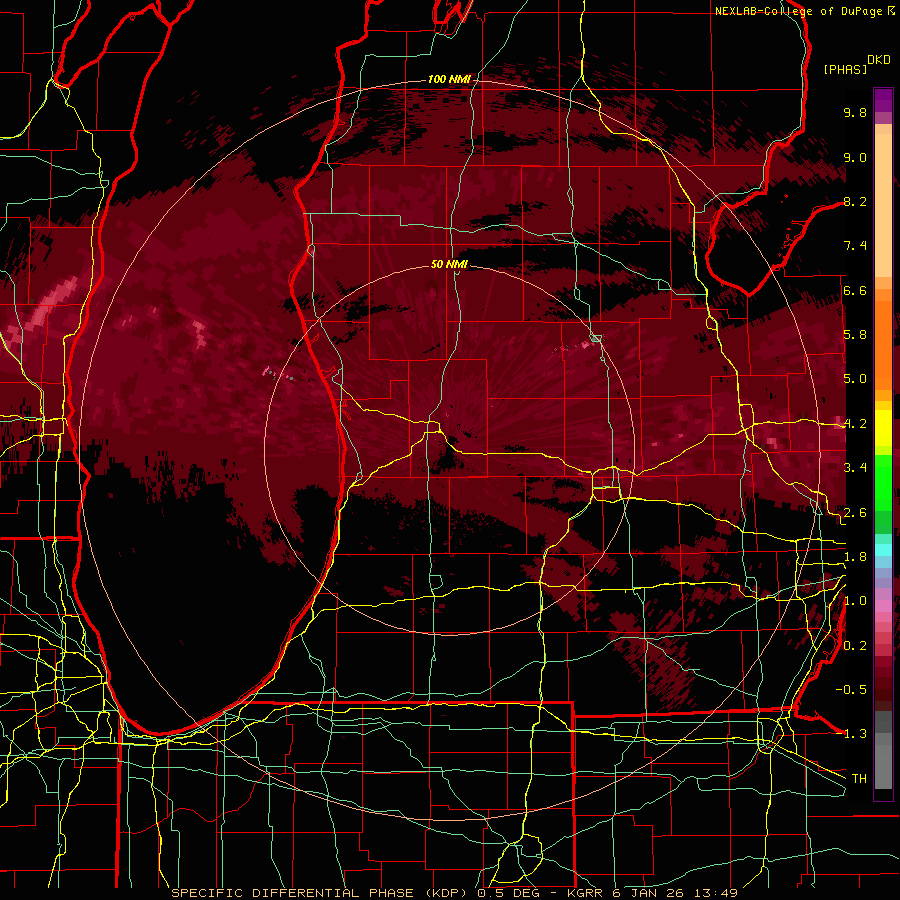
Task: Click the 9.0 scale value label
Action: click(x=855, y=157)
